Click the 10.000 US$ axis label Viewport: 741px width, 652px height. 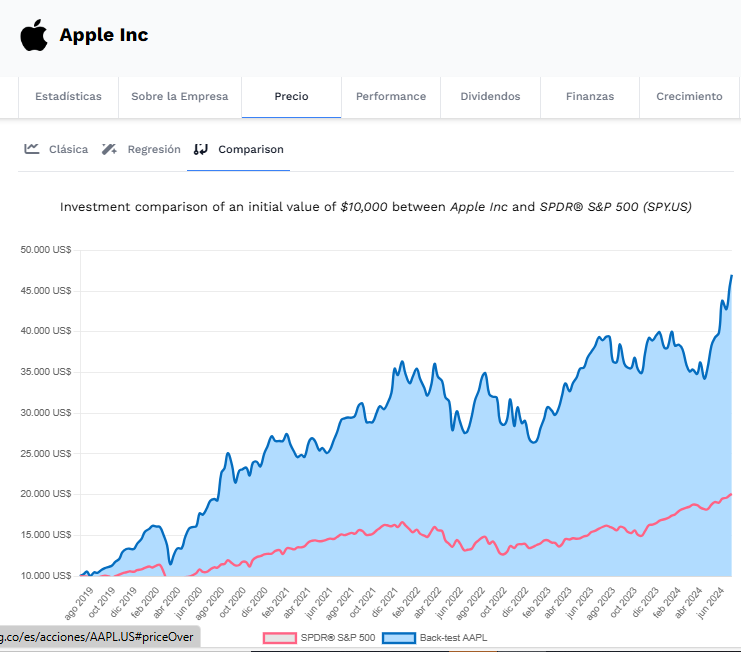pos(46,575)
